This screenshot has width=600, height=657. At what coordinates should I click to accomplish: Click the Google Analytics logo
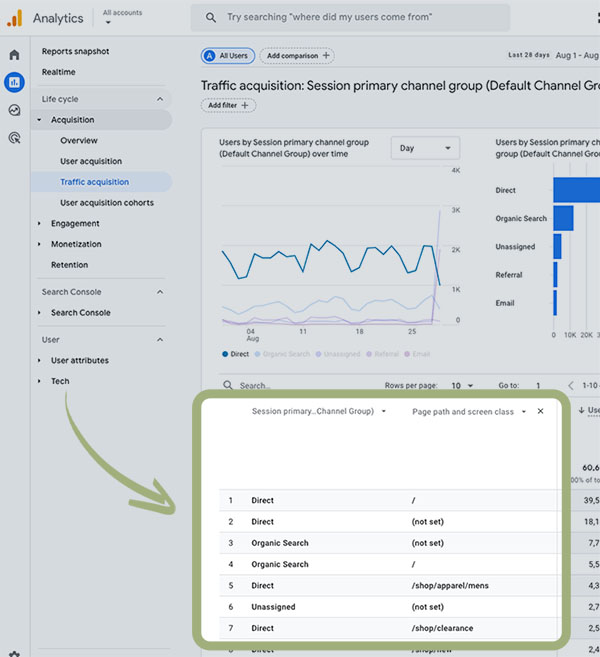[x=14, y=18]
